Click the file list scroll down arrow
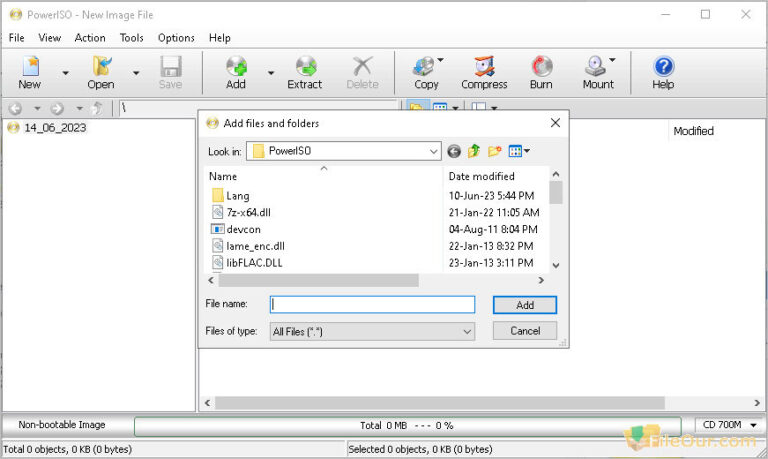 556,265
